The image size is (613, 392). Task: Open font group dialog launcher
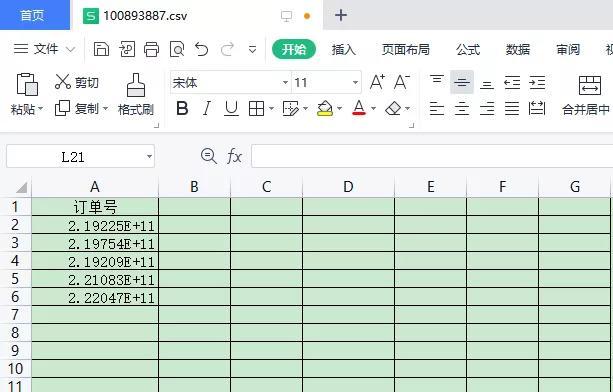coord(411,125)
